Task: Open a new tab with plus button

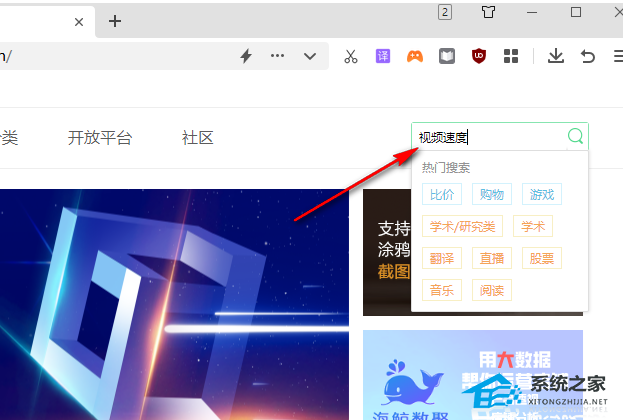Action: [x=115, y=21]
